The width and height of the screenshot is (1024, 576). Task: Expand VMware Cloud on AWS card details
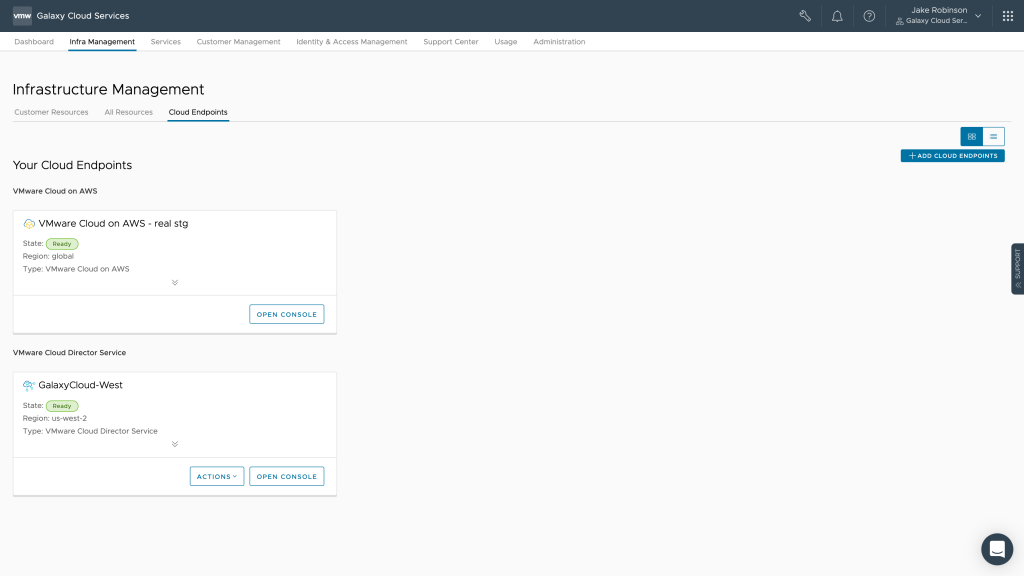pos(175,283)
